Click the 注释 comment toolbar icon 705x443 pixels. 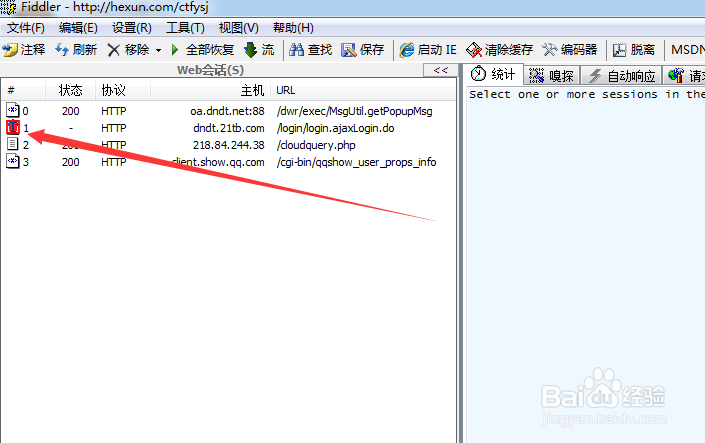click(10, 49)
